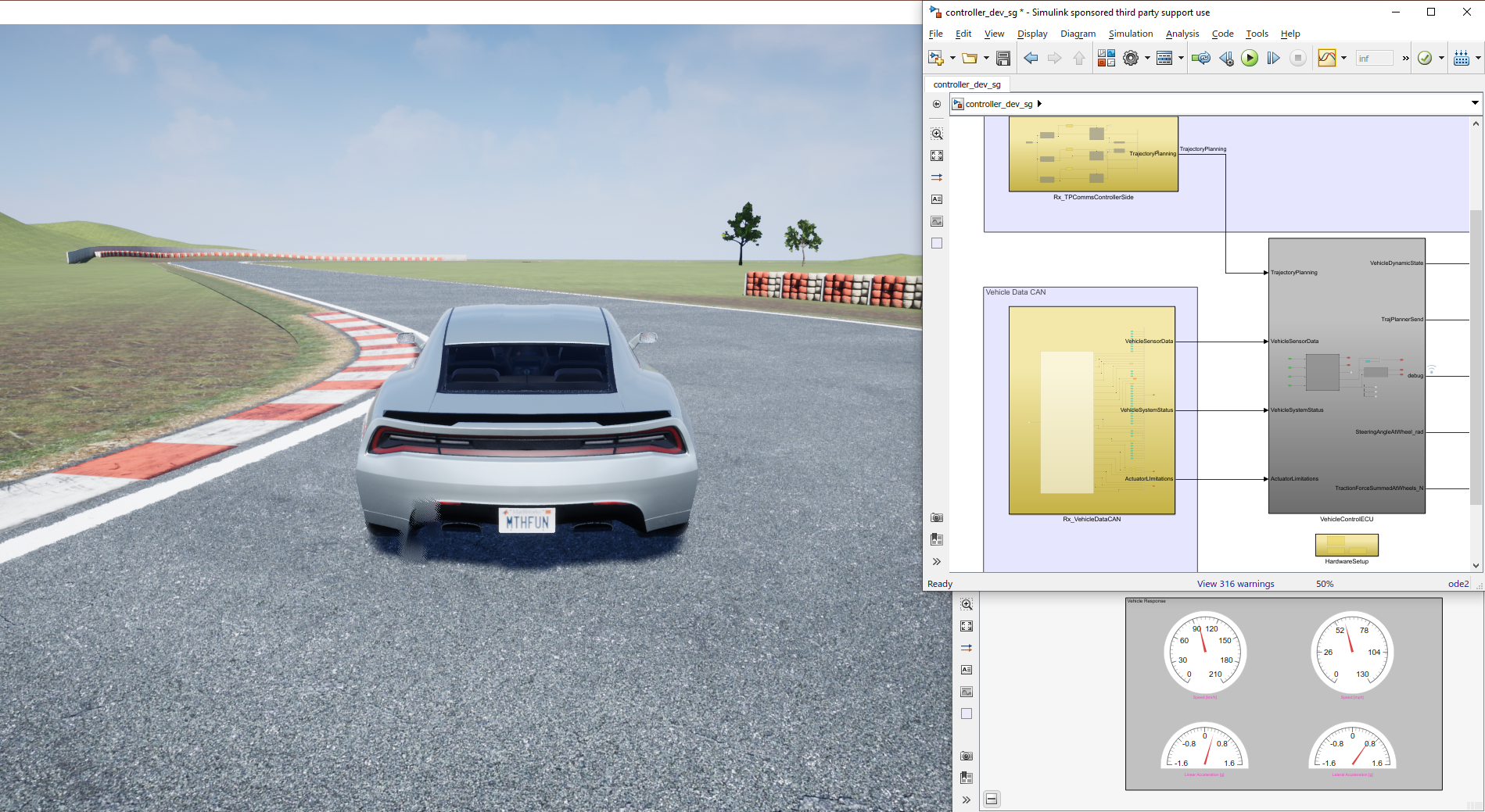This screenshot has width=1485, height=812.
Task: Click the simulation stop time field
Action: [1373, 58]
